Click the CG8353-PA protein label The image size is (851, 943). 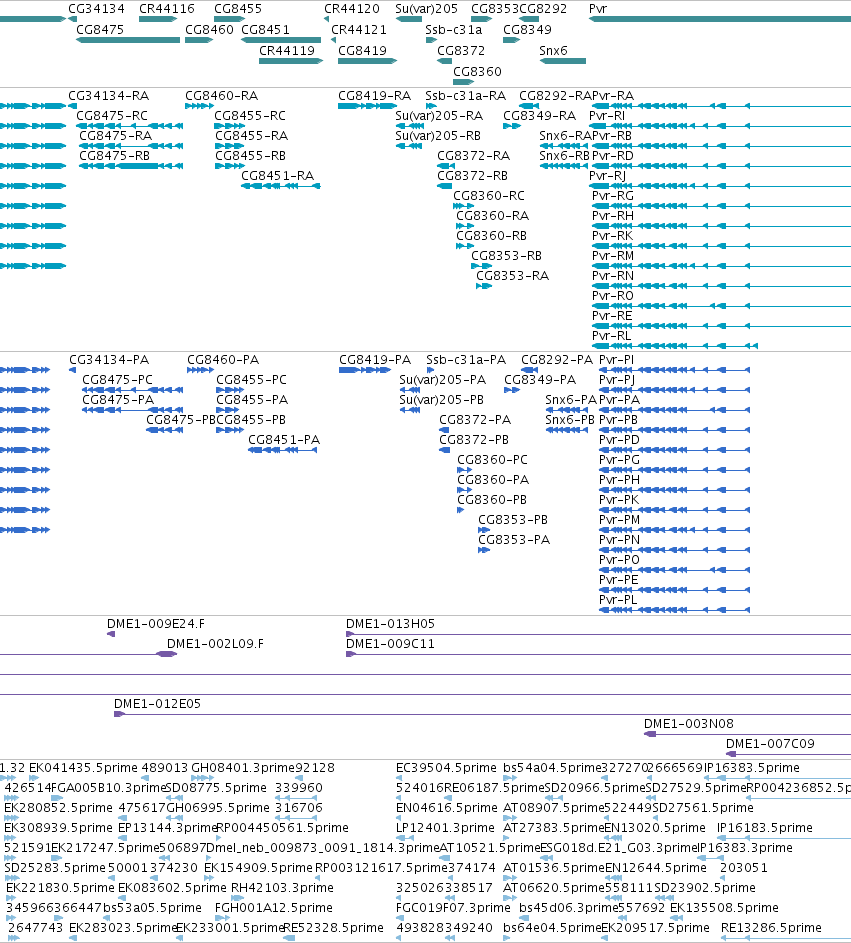coord(514,539)
